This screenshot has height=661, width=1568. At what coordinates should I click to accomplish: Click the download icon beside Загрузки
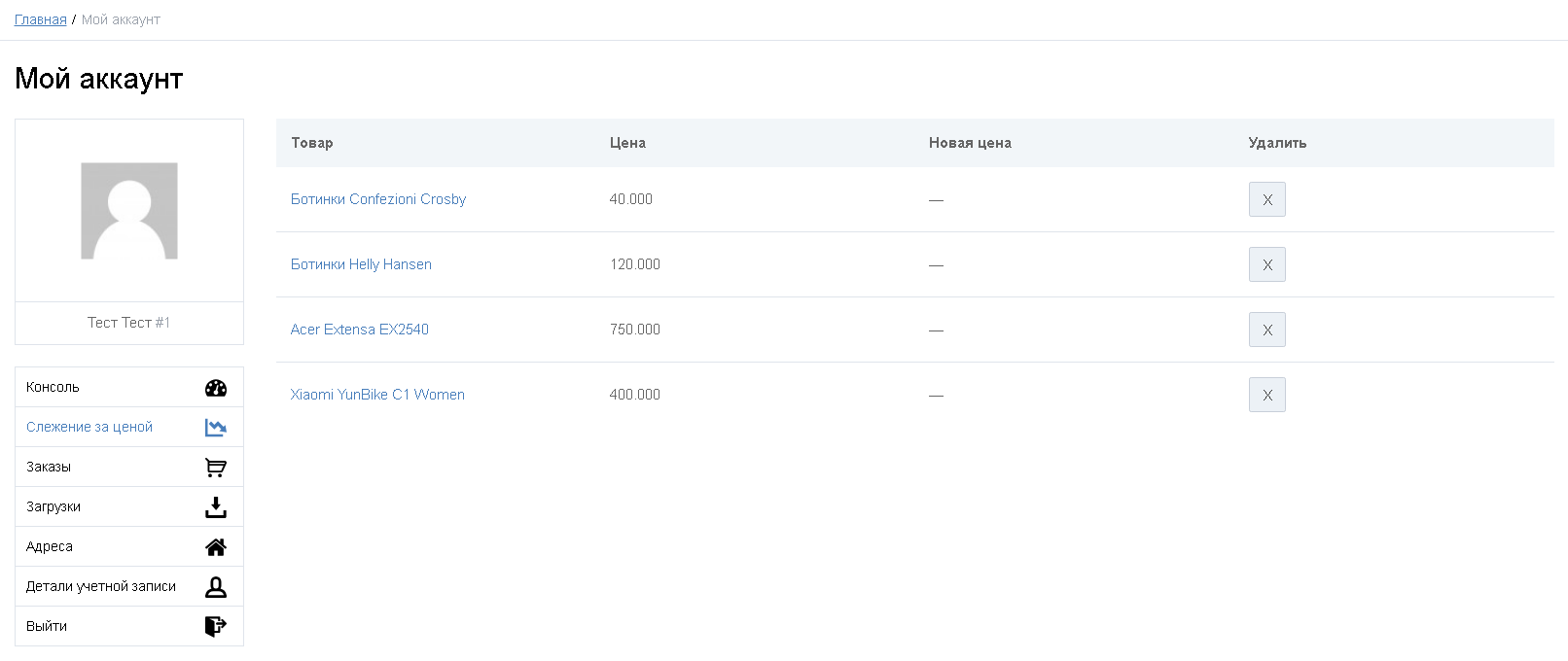(x=216, y=507)
